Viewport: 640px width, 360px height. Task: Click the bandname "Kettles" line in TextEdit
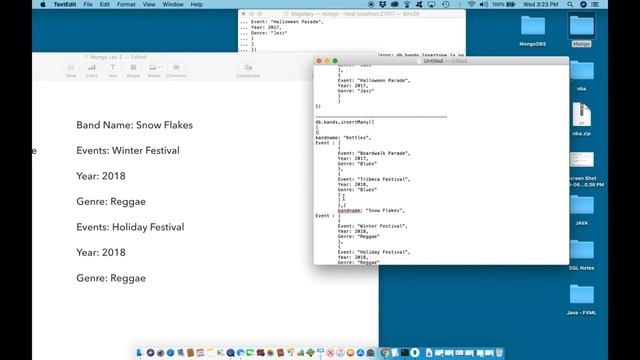click(343, 138)
